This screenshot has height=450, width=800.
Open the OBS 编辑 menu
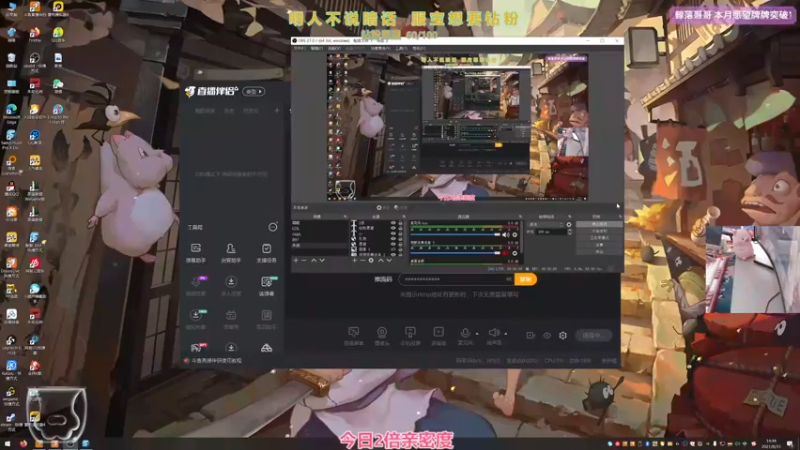coord(316,48)
